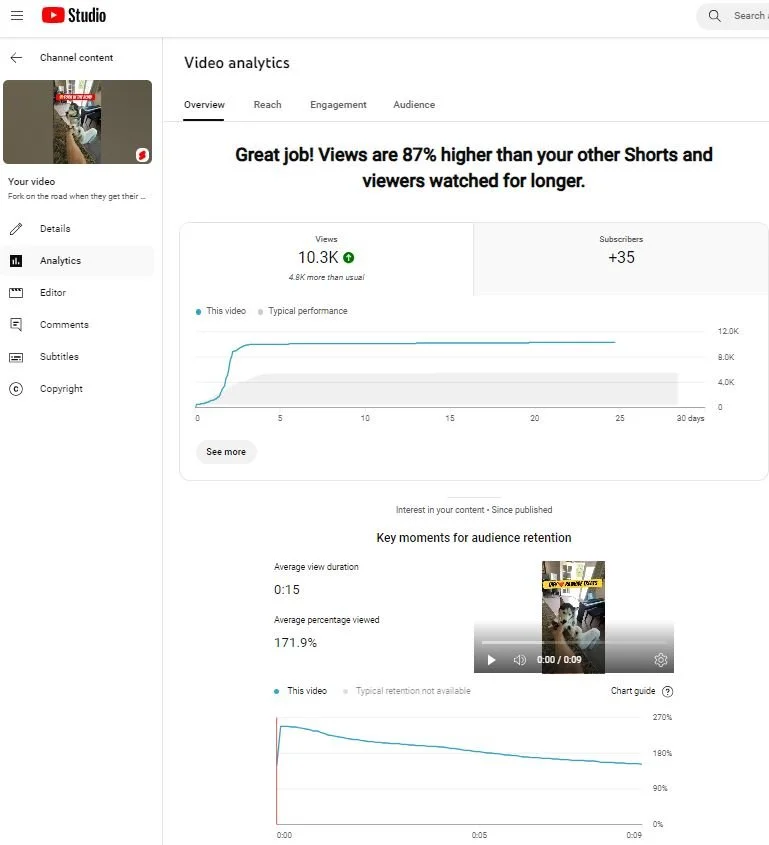
Task: Switch to the Overview tab
Action: coord(204,105)
